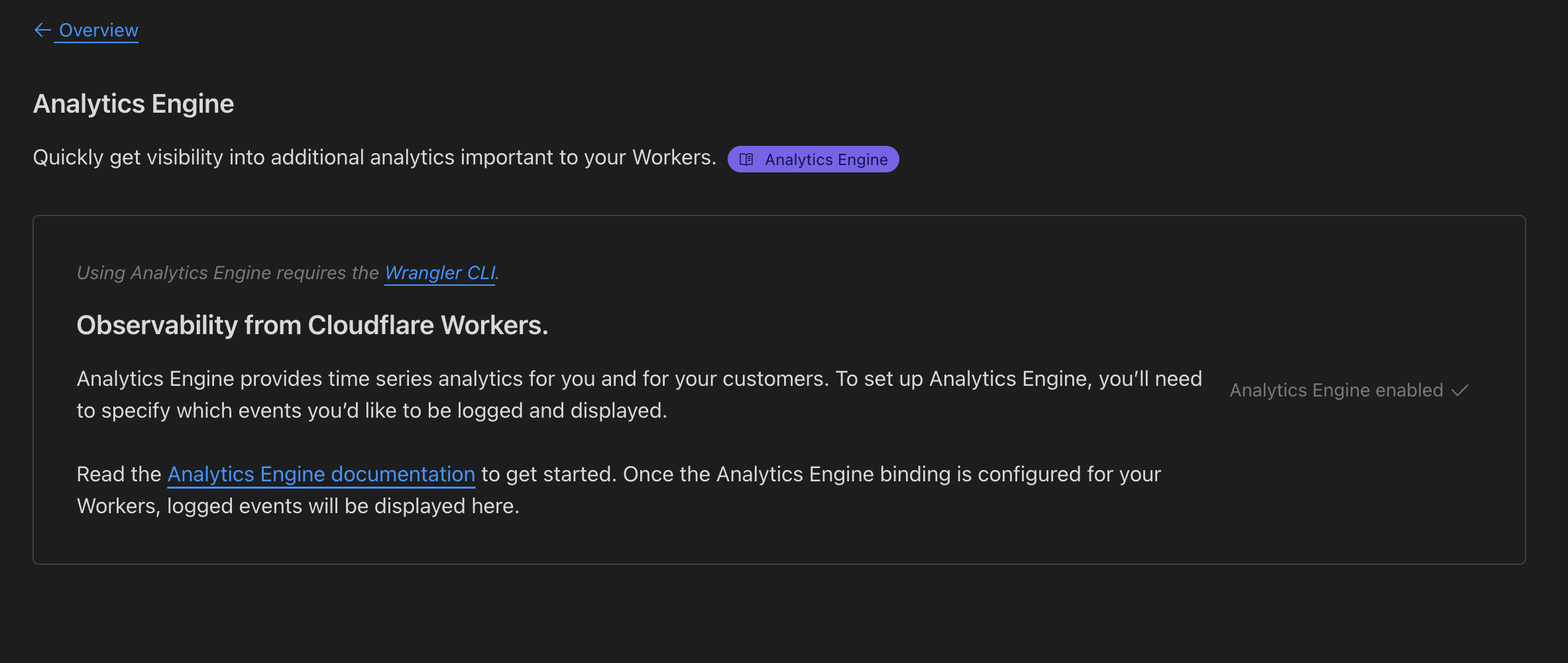Click the Analytics Engine page title

click(133, 104)
